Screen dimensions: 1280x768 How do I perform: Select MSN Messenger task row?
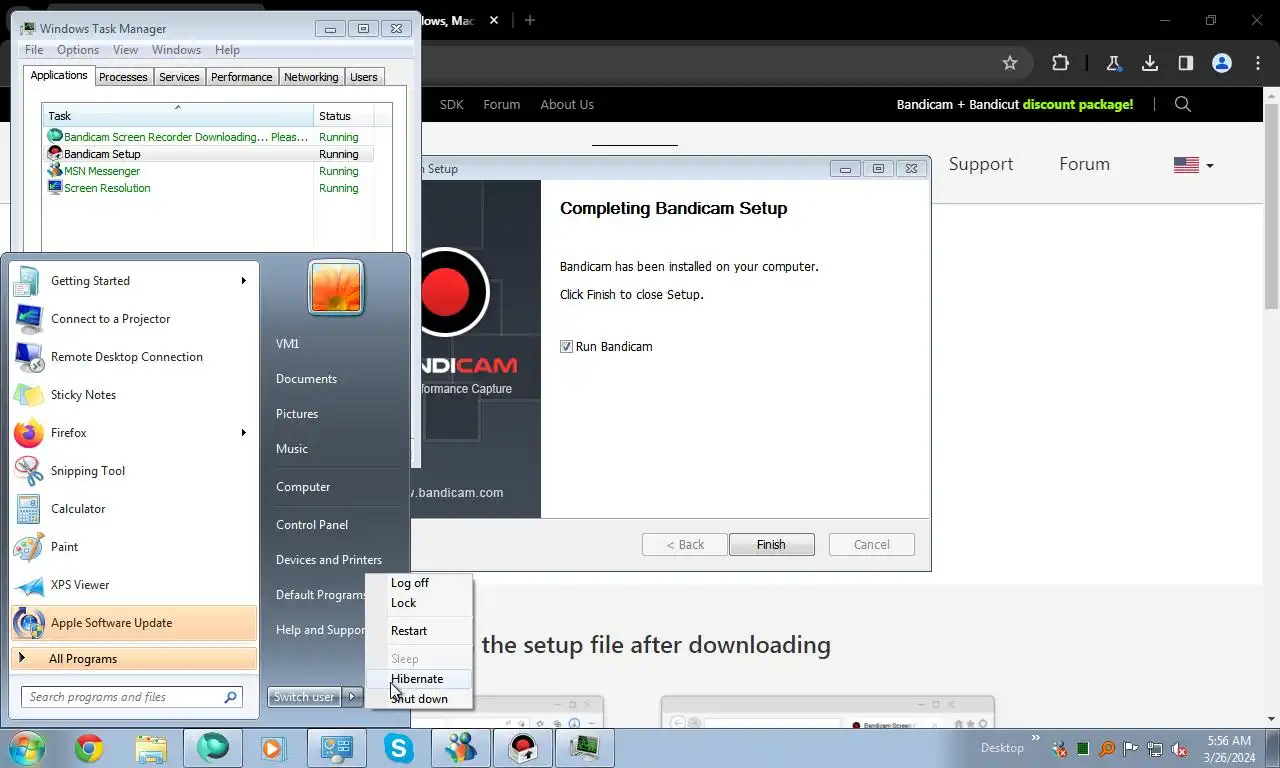[x=209, y=171]
